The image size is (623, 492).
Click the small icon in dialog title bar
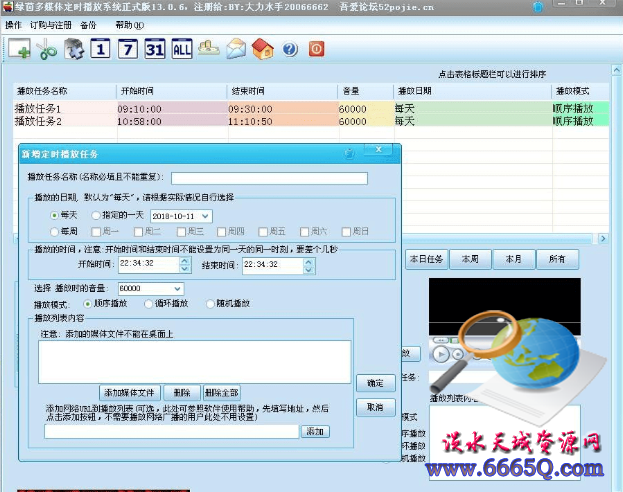pyautogui.click(x=349, y=153)
